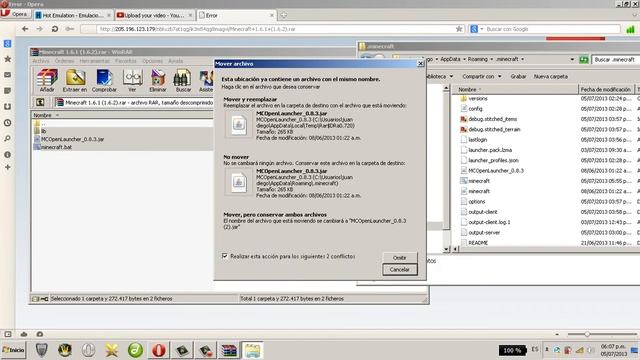Click the Cancelar button in dialog
Viewport: 640px width, 360px height.
[400, 269]
